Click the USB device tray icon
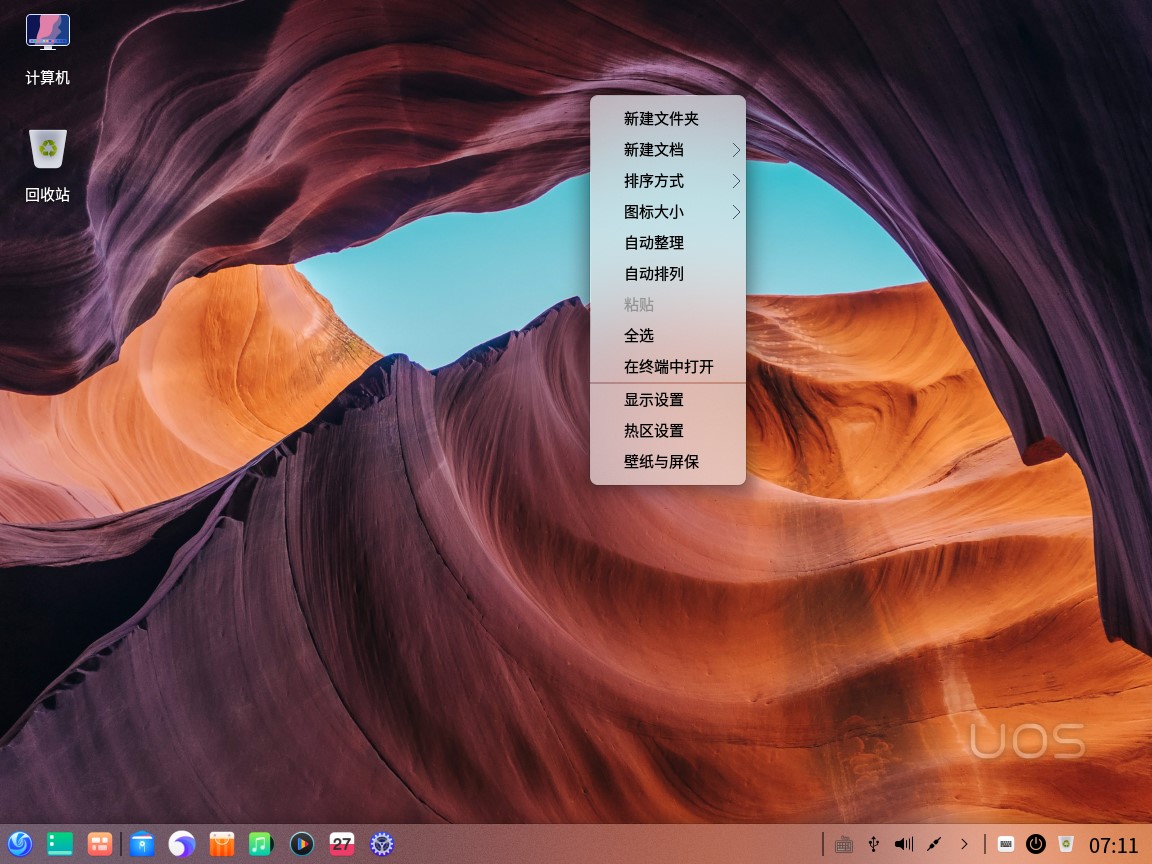The width and height of the screenshot is (1152, 864). pos(874,844)
